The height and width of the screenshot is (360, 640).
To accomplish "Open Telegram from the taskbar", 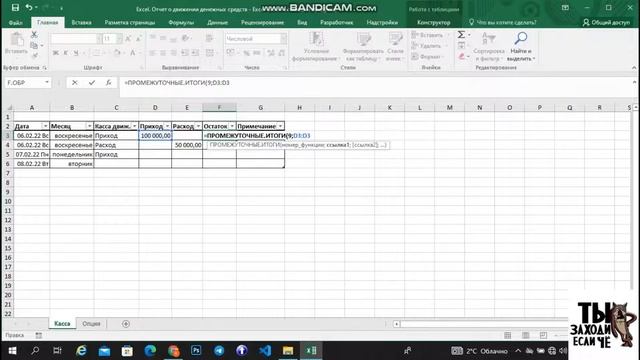I will pos(219,351).
